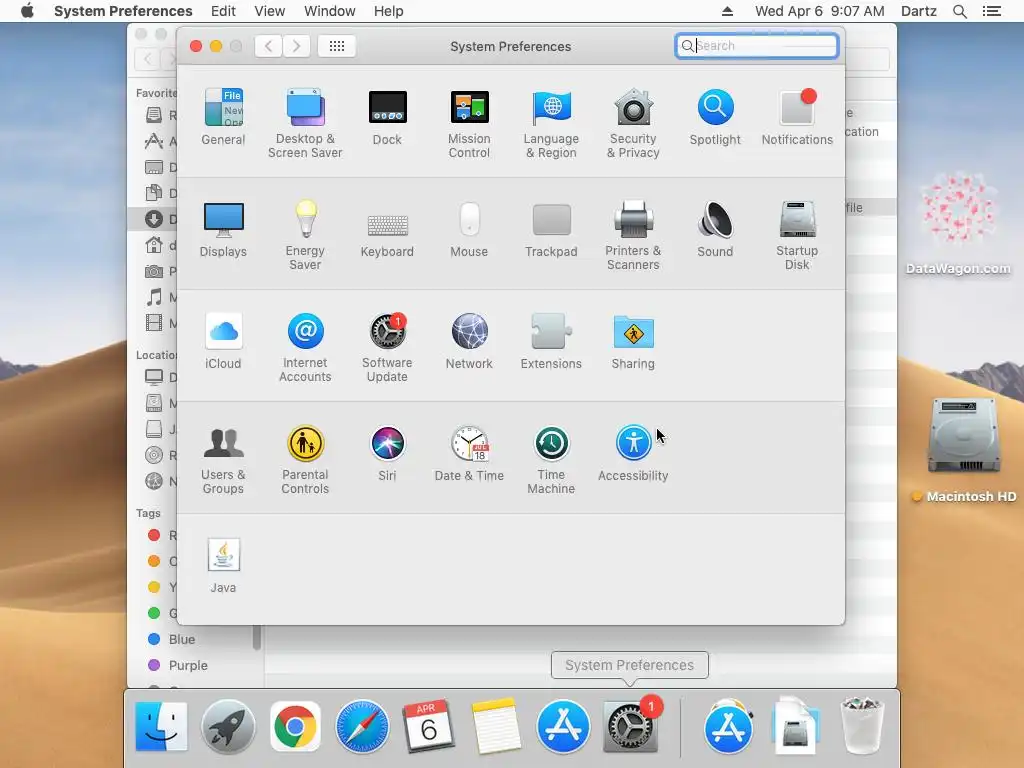Open the Help menu
Image resolution: width=1024 pixels, height=768 pixels.
coord(389,11)
